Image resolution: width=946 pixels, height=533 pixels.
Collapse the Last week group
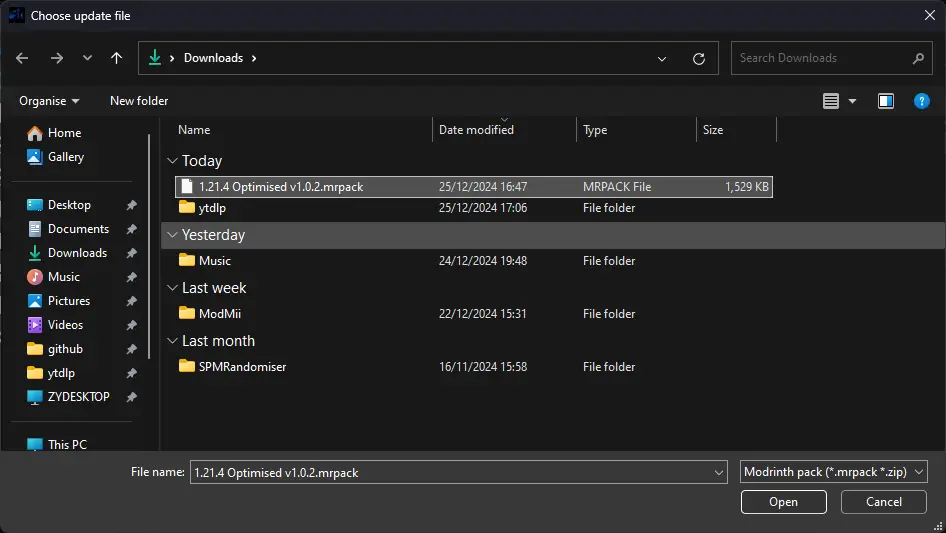172,288
